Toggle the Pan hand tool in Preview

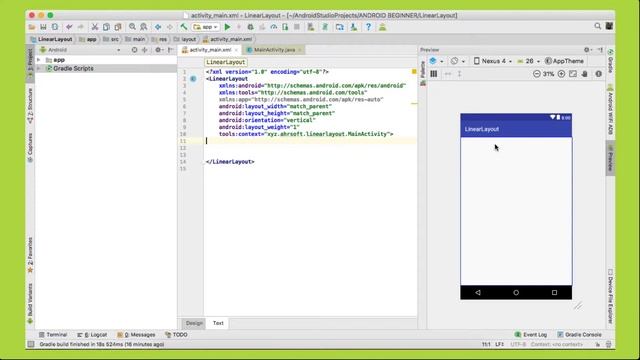tap(585, 74)
